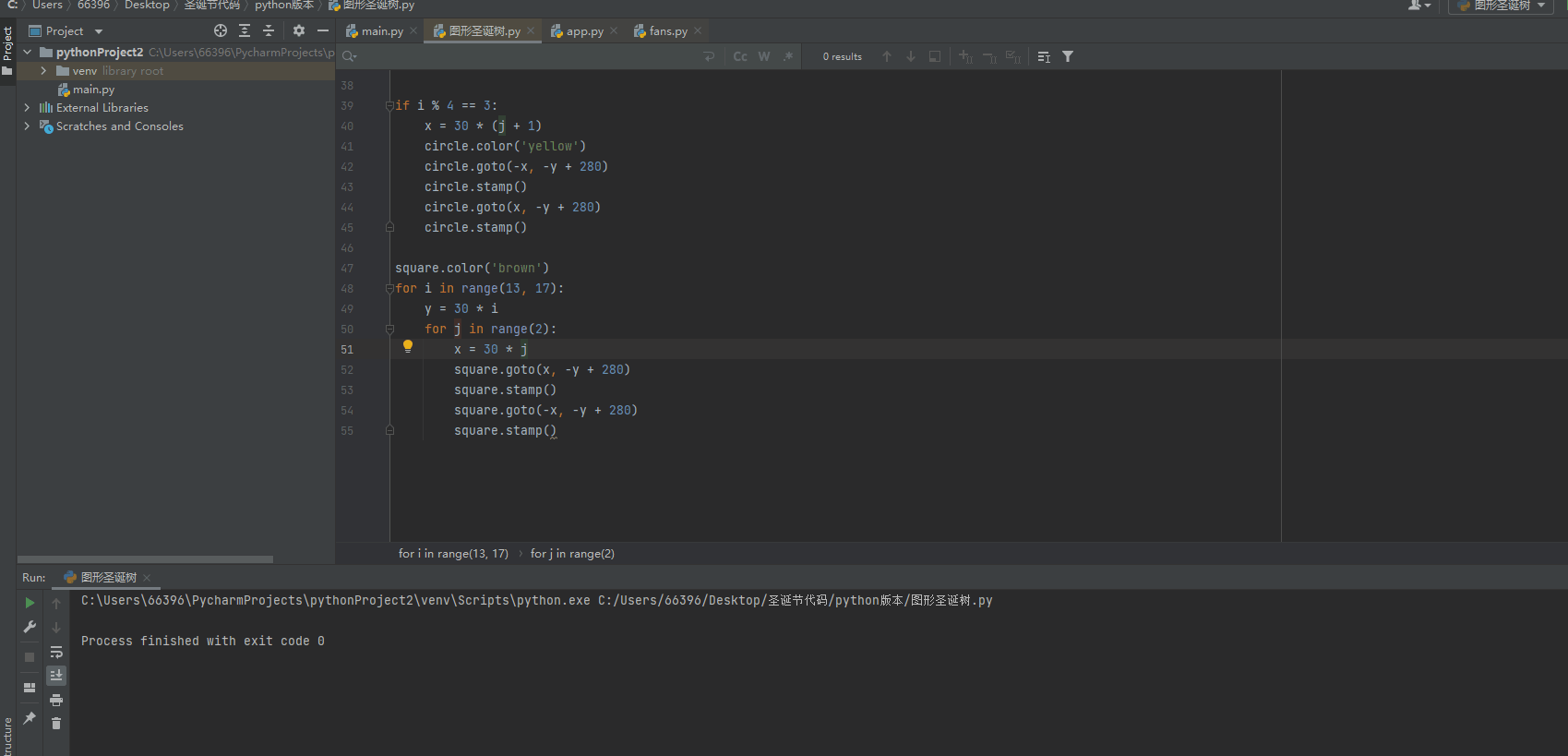Open main.py in the project tree
The height and width of the screenshot is (756, 1568).
(x=93, y=90)
